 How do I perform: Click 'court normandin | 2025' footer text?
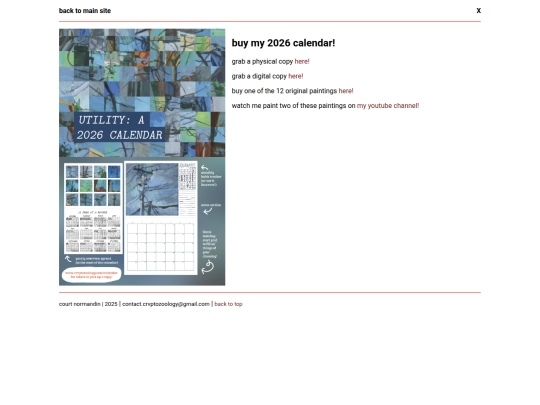(88, 304)
